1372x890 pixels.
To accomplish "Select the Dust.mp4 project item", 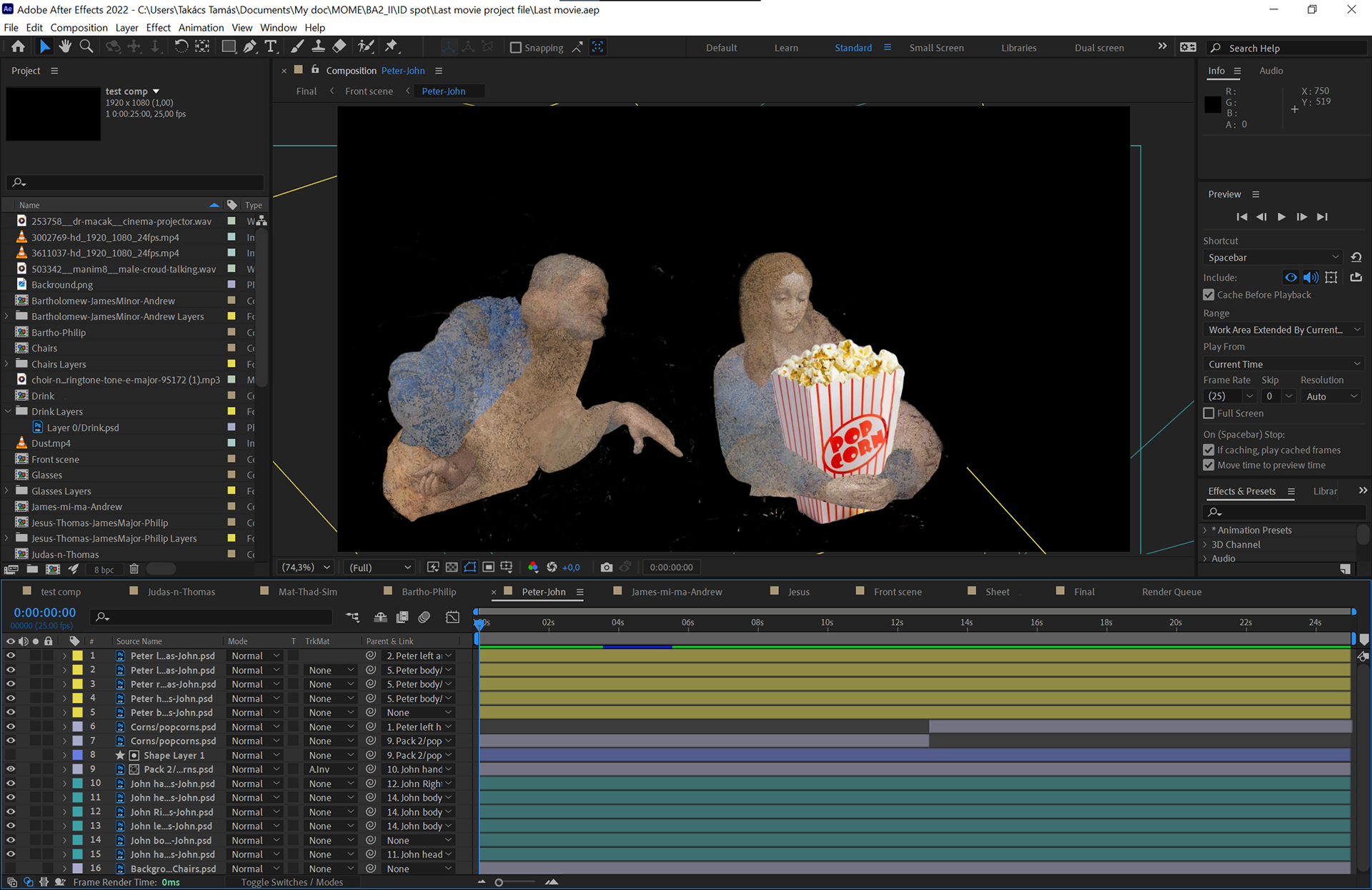I will 51,443.
